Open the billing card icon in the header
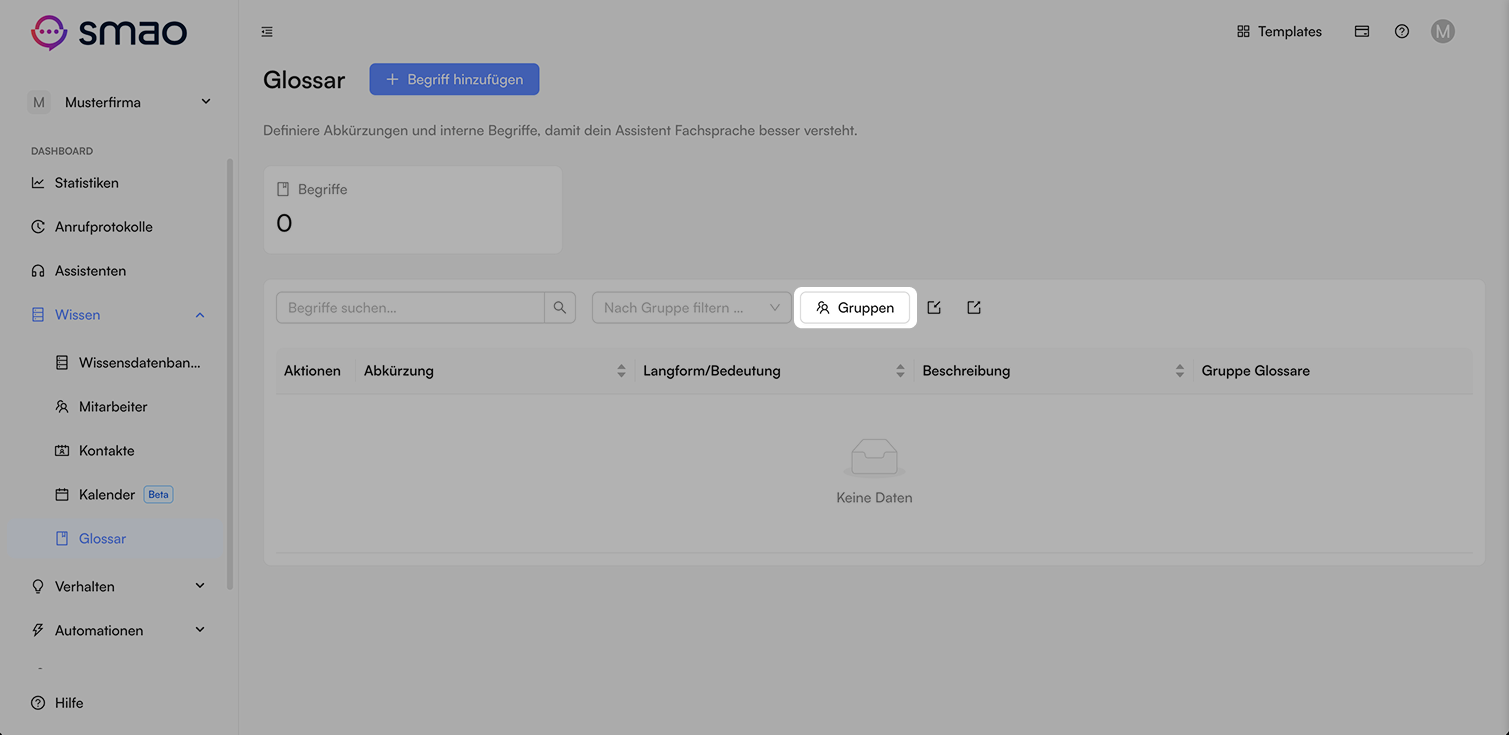Screen dimensions: 1509x735 point(1362,31)
